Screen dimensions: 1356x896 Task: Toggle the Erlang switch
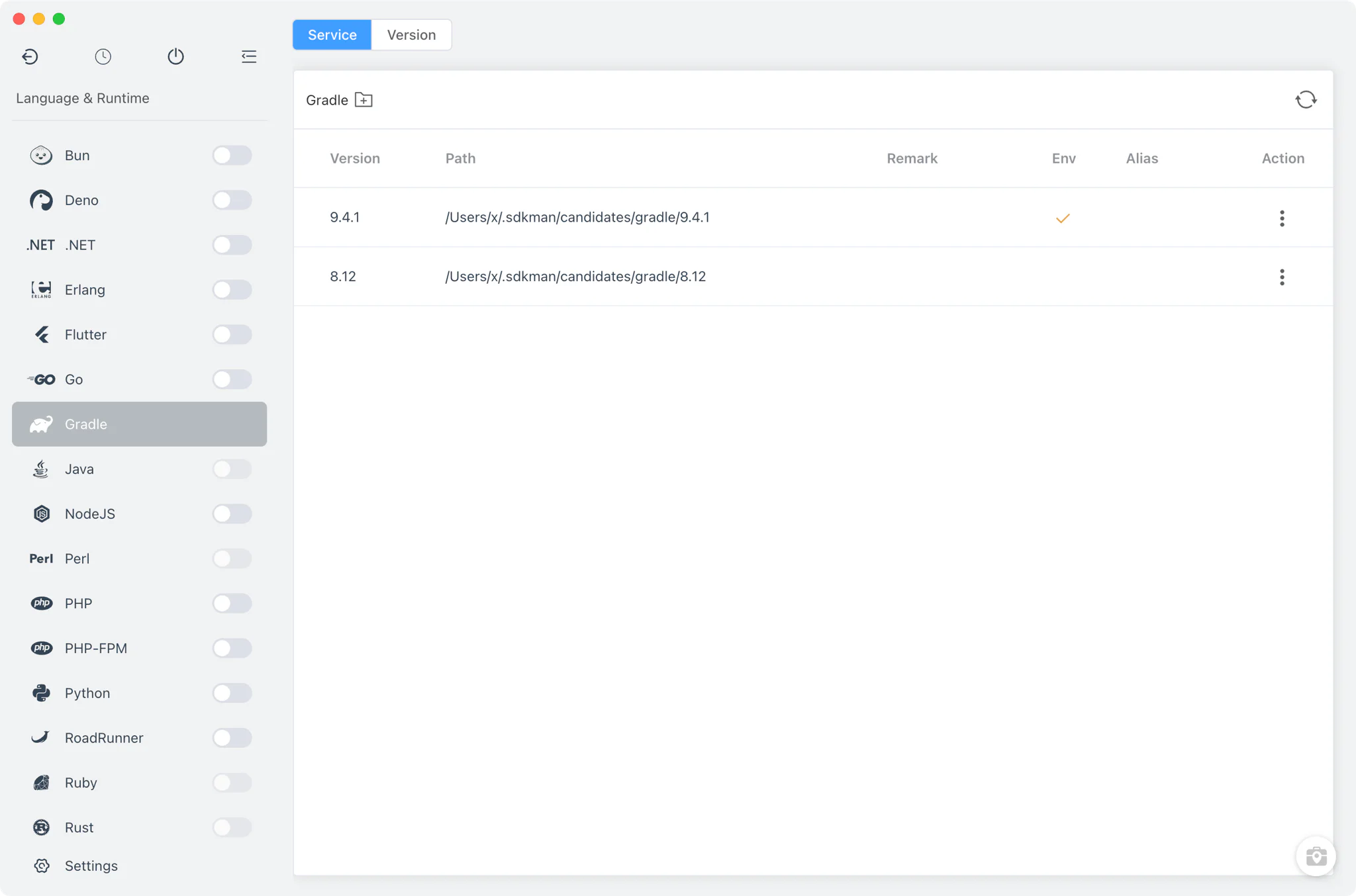[232, 290]
